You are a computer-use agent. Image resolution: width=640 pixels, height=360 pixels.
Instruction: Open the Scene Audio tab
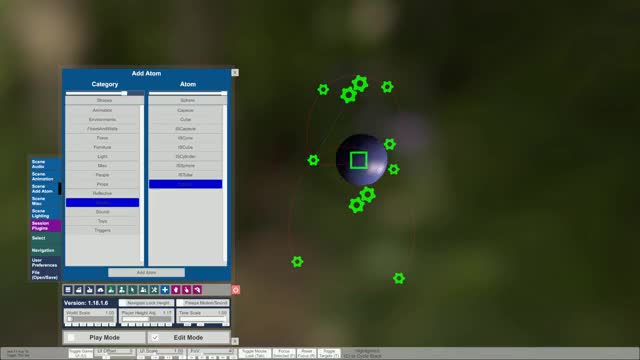point(45,164)
